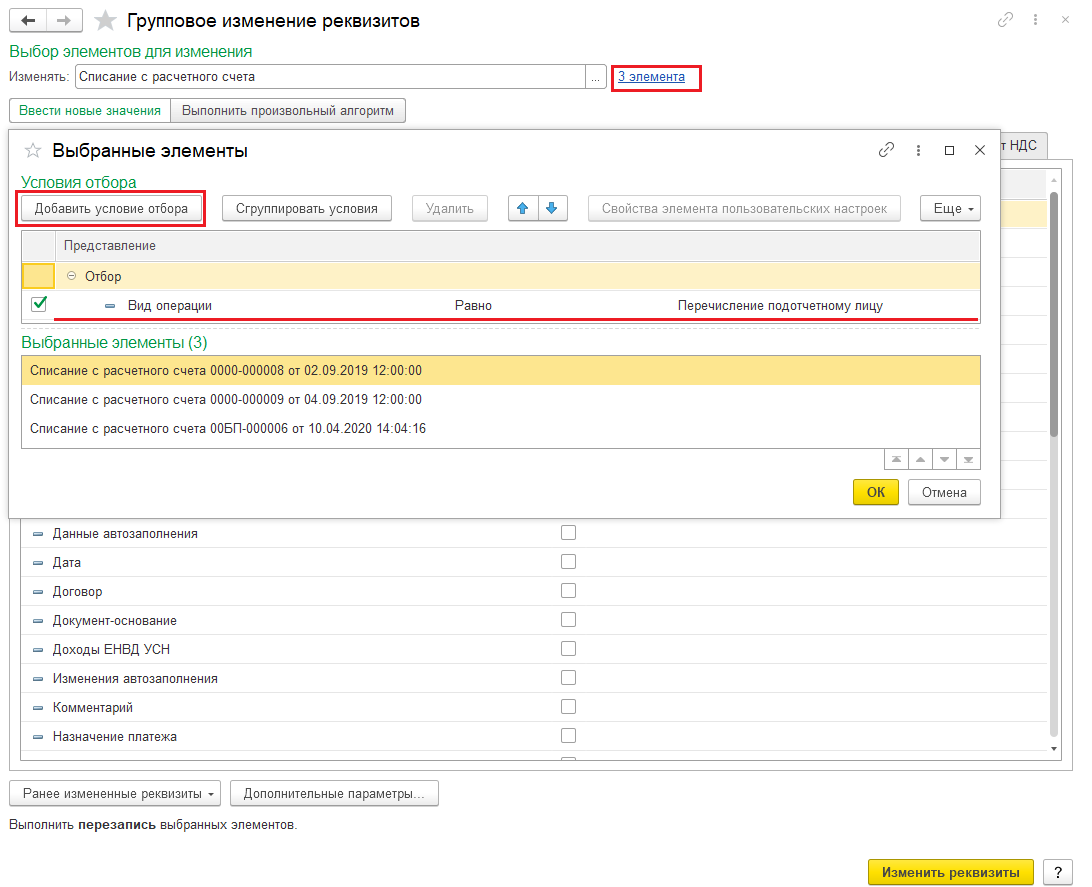Click Сгруппировать условия button

pos(306,208)
